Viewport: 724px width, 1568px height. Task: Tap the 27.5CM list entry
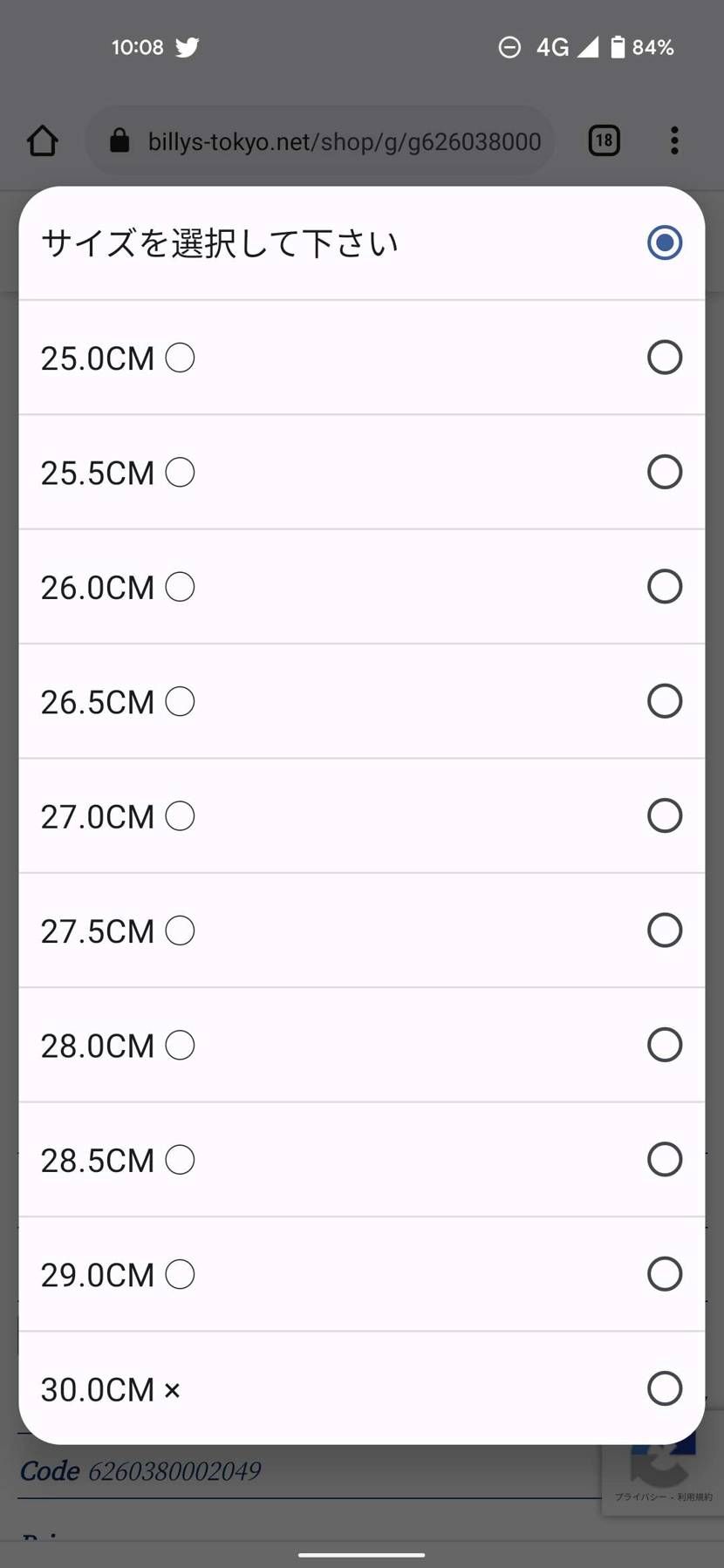point(362,931)
